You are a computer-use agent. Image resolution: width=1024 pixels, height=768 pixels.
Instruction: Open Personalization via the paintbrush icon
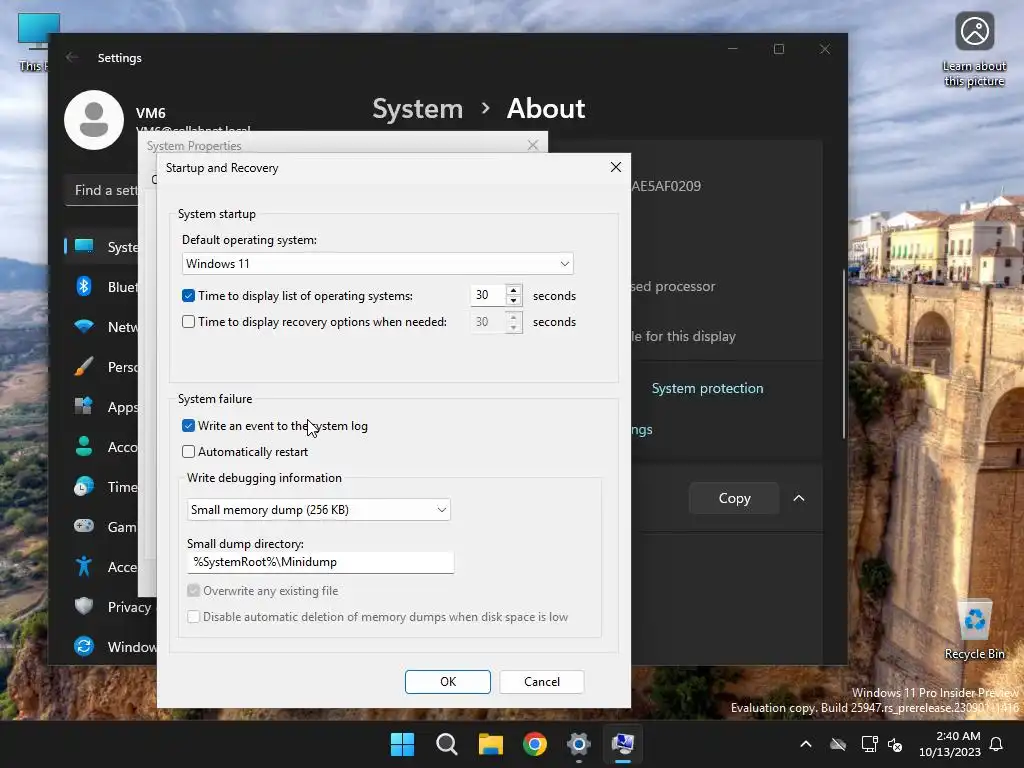84,367
